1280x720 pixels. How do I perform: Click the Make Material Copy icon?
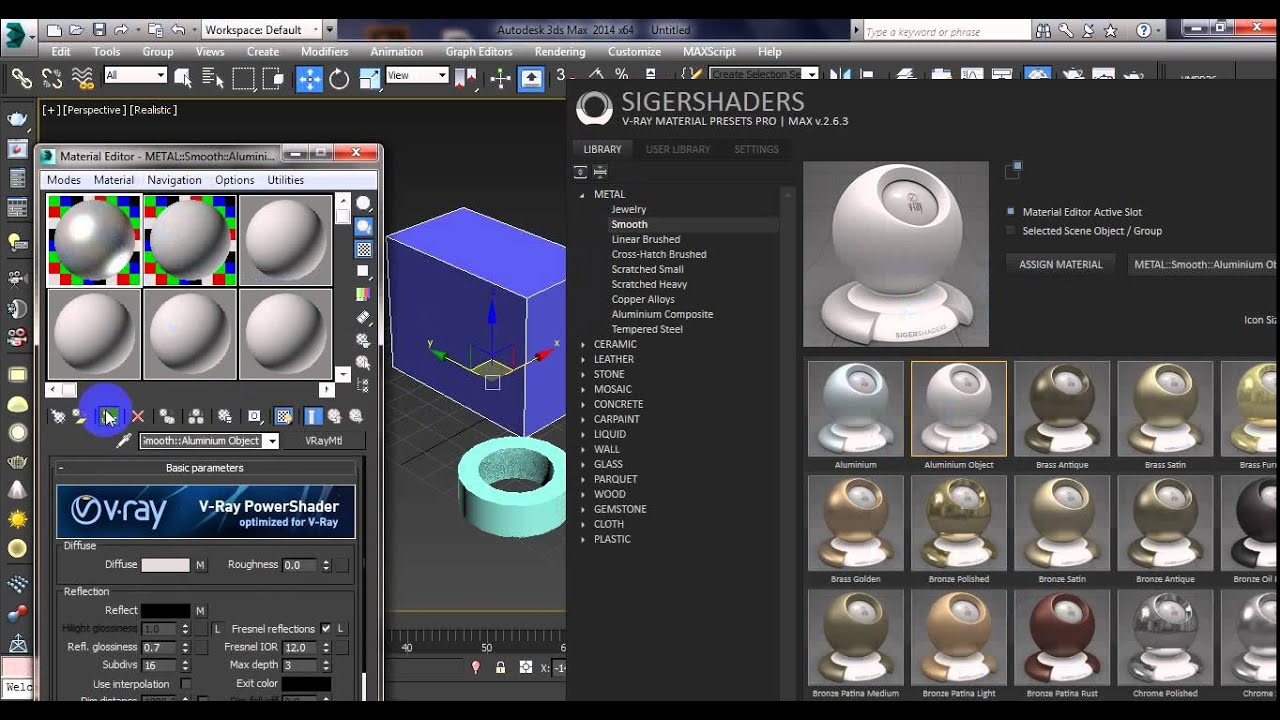(x=167, y=416)
